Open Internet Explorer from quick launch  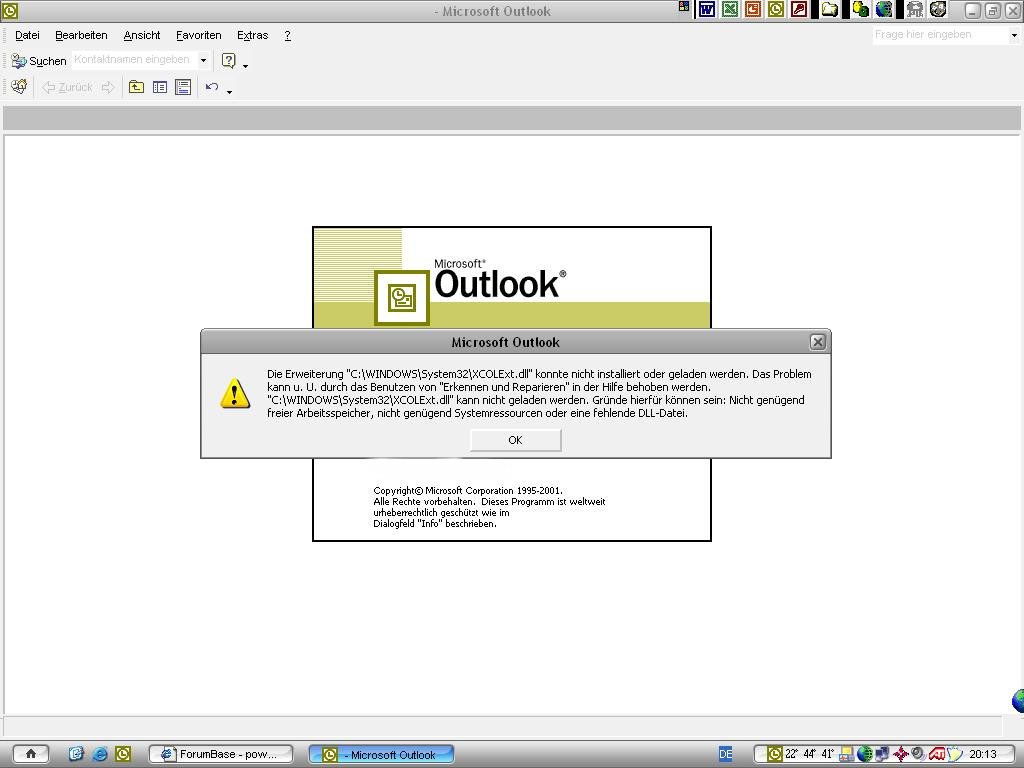[99, 754]
